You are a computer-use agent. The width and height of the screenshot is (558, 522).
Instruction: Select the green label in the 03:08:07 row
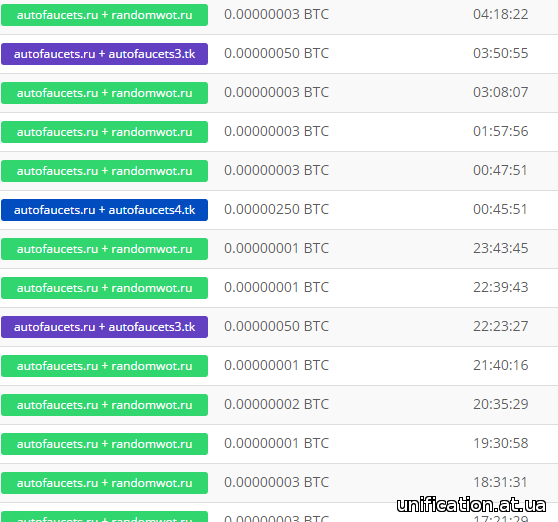104,93
